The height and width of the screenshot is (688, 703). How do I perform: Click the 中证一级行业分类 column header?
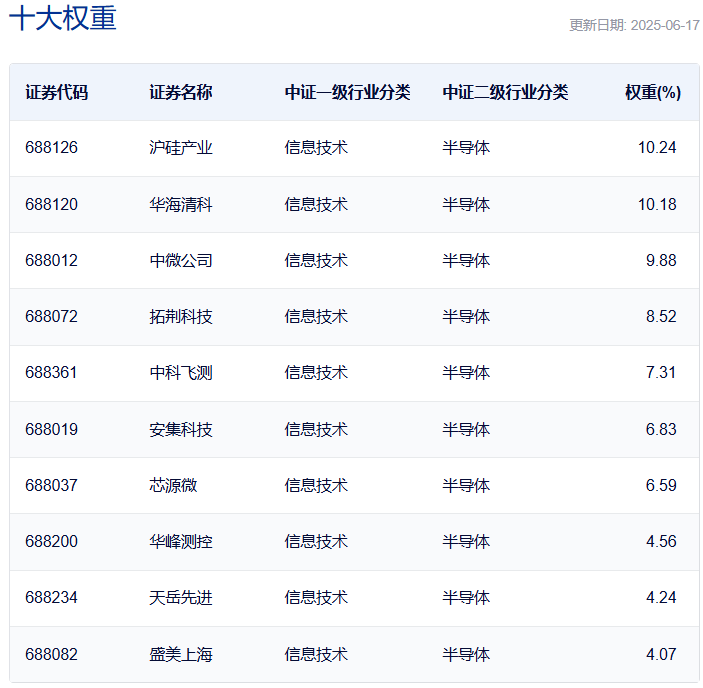[x=347, y=92]
